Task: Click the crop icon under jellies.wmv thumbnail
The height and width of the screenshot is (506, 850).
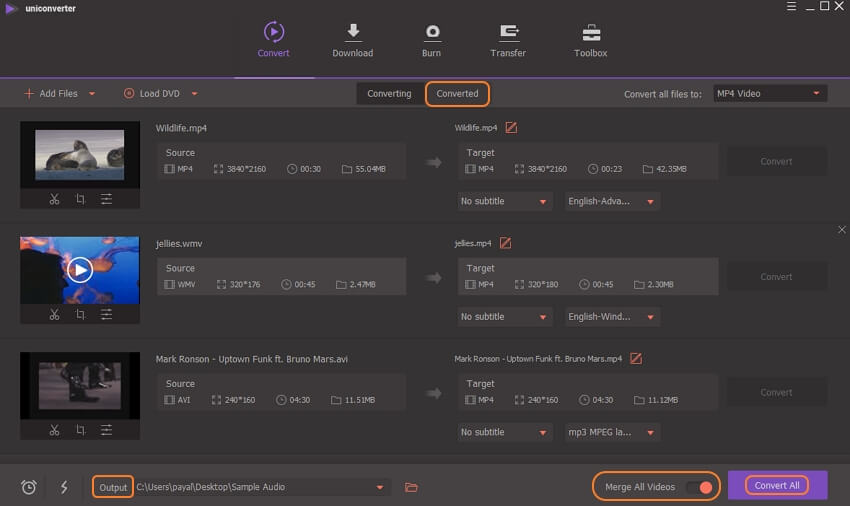Action: 80,314
